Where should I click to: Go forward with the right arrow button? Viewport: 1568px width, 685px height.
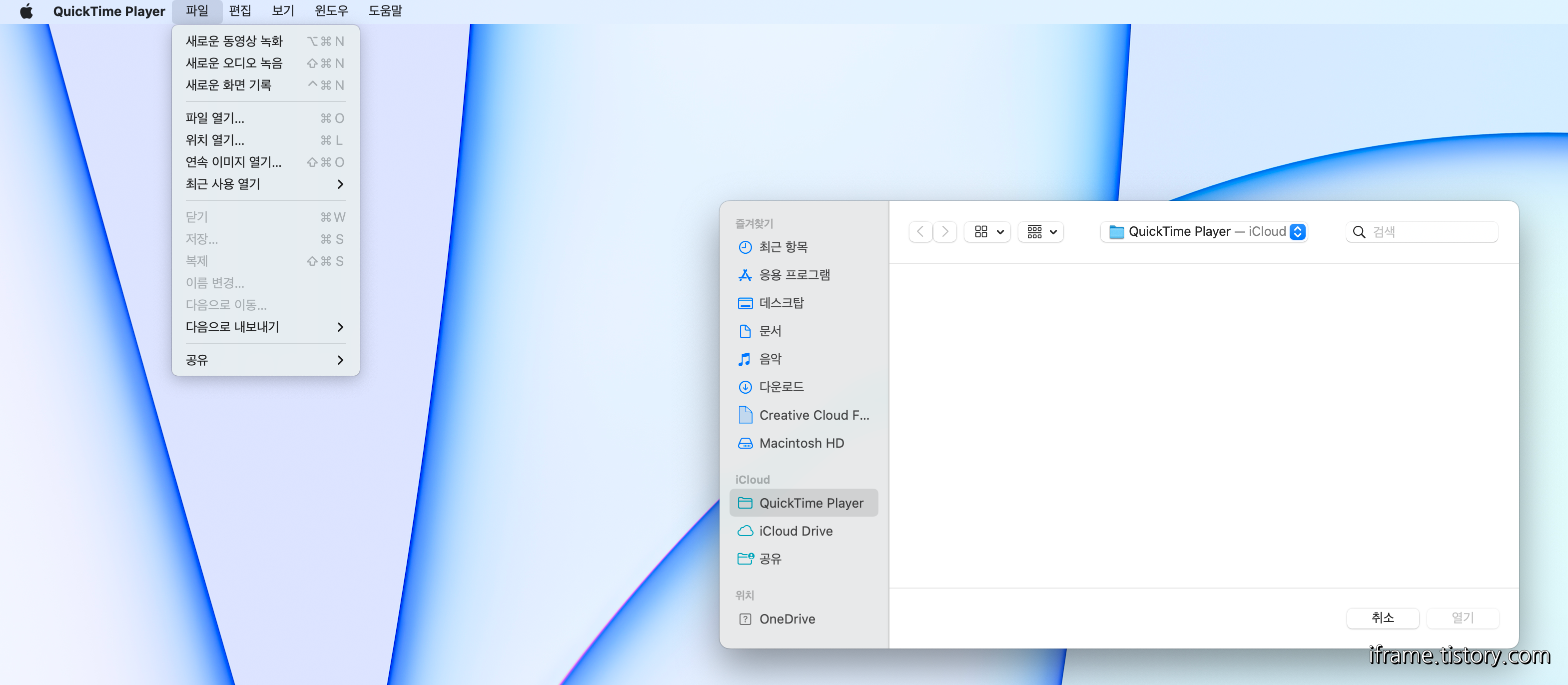tap(945, 231)
